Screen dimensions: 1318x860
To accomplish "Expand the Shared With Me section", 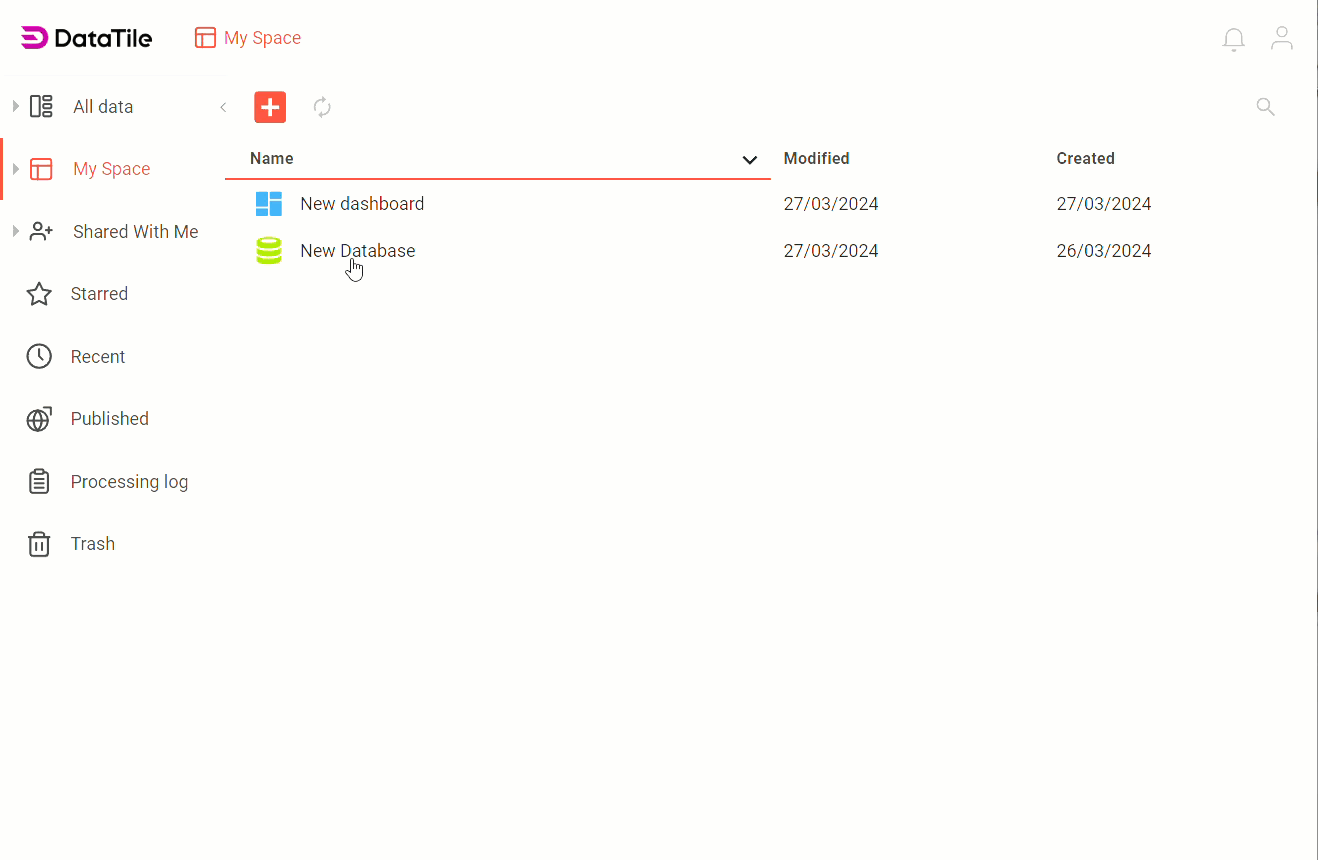I will click(15, 230).
